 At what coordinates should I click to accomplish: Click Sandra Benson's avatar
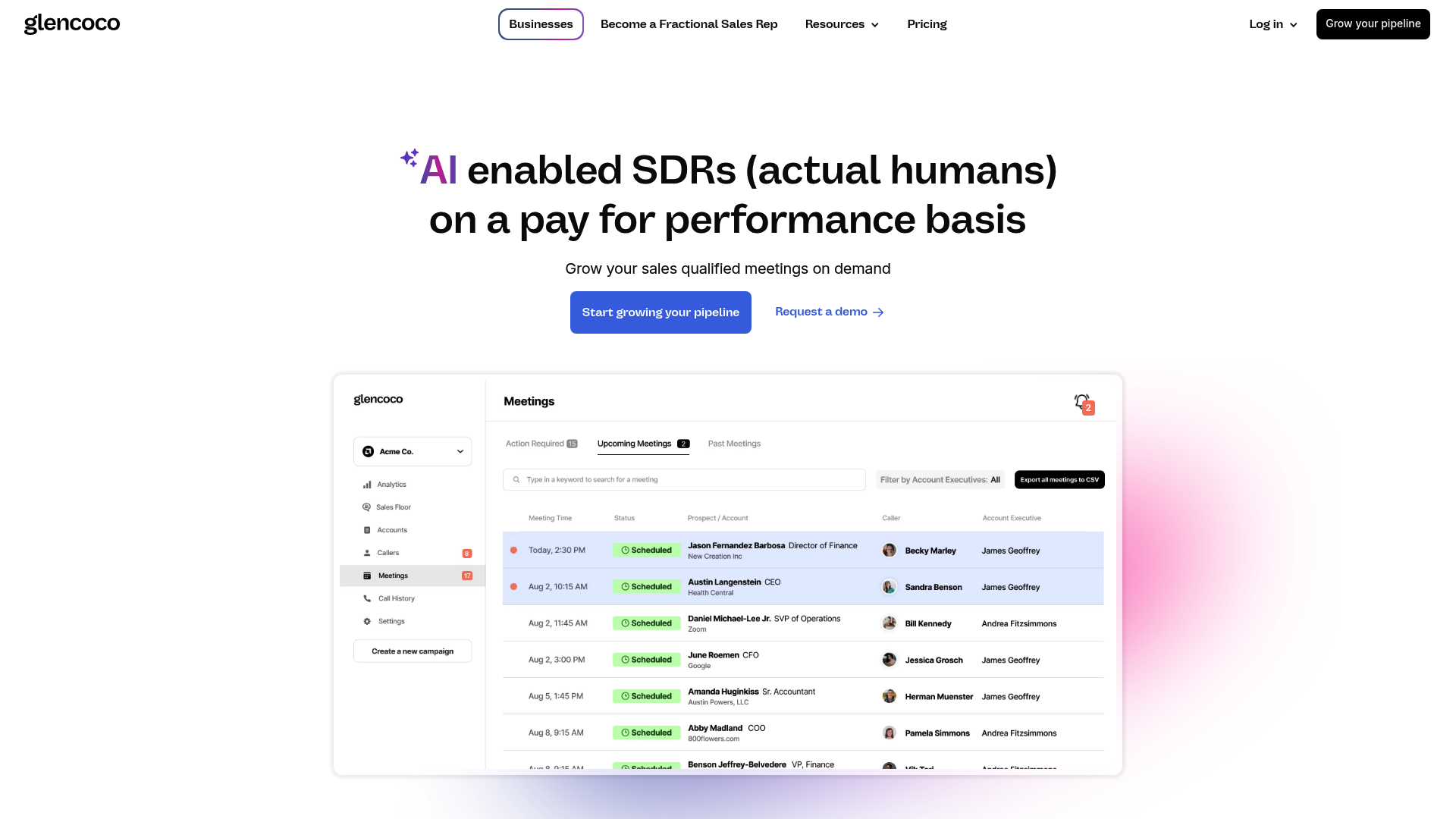pos(890,587)
